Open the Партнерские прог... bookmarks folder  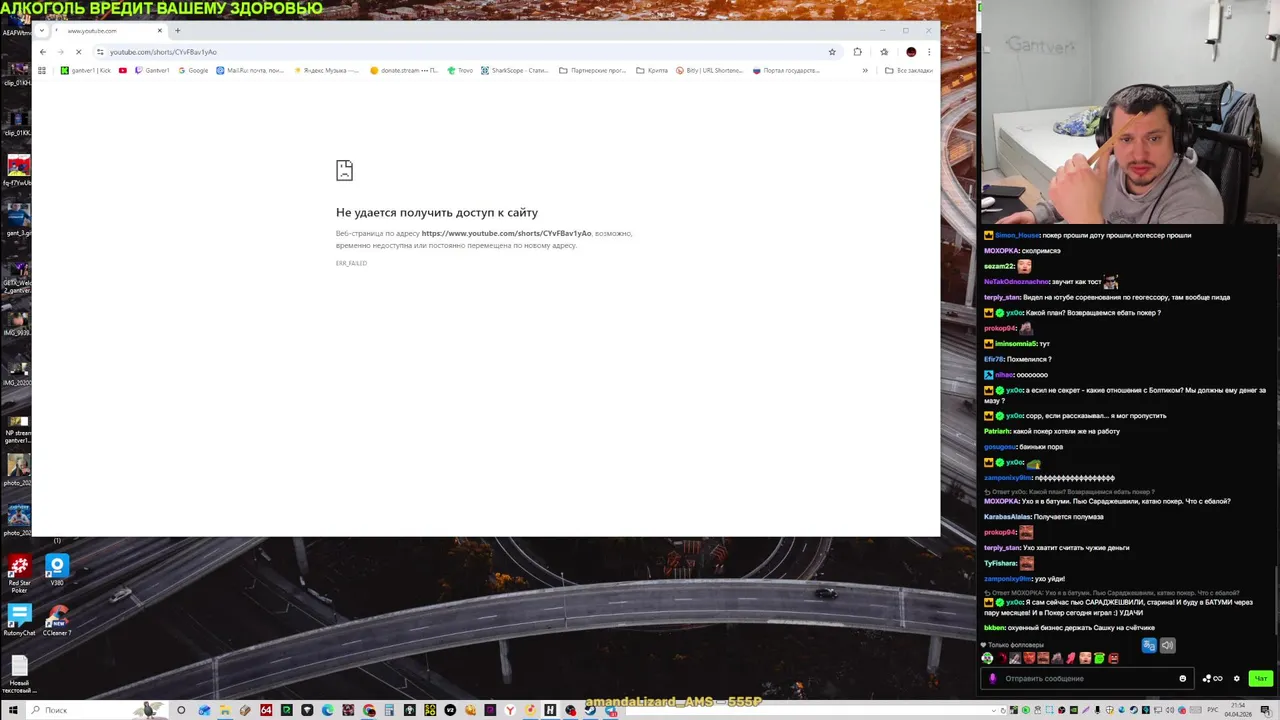click(592, 70)
